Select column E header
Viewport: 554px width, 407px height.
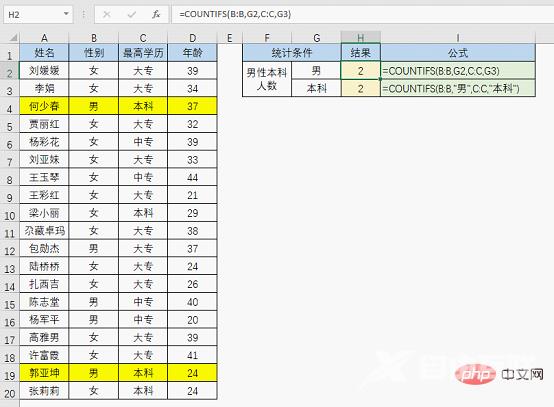[230, 38]
